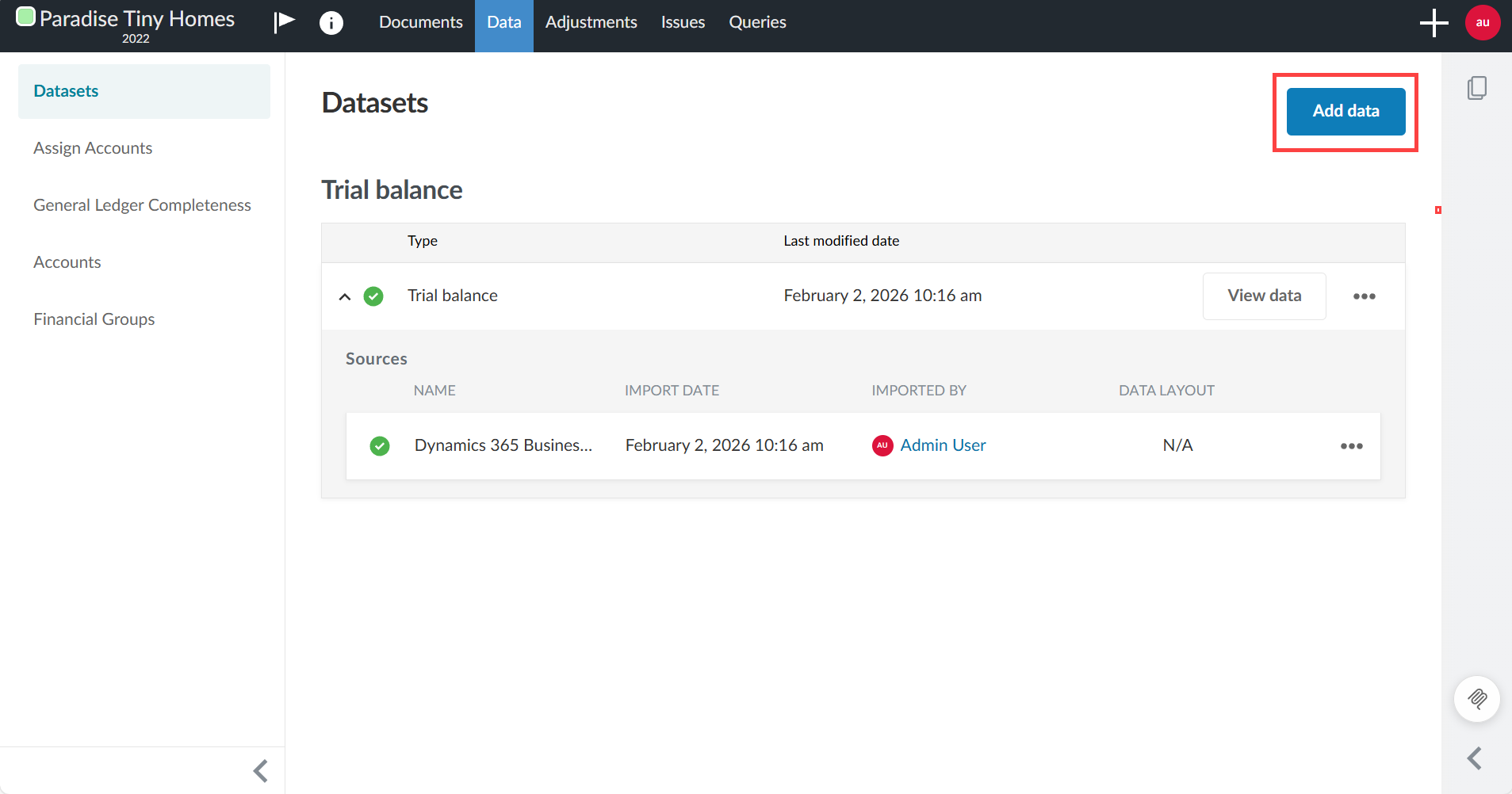The width and height of the screenshot is (1512, 794).
Task: Open more options for Trial balance row
Action: click(x=1364, y=296)
